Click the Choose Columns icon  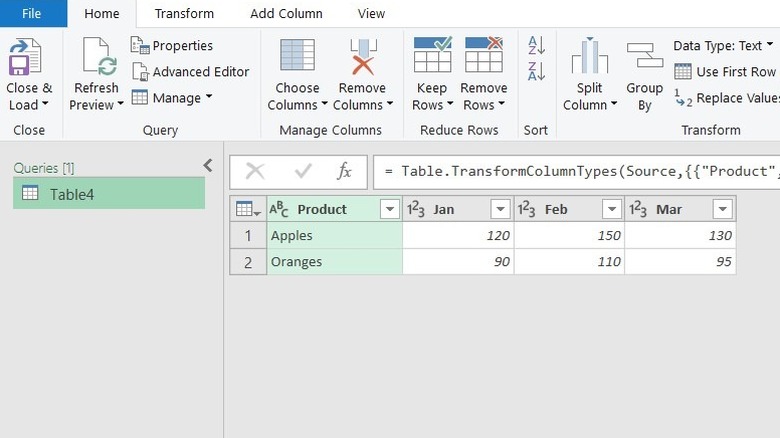click(297, 55)
